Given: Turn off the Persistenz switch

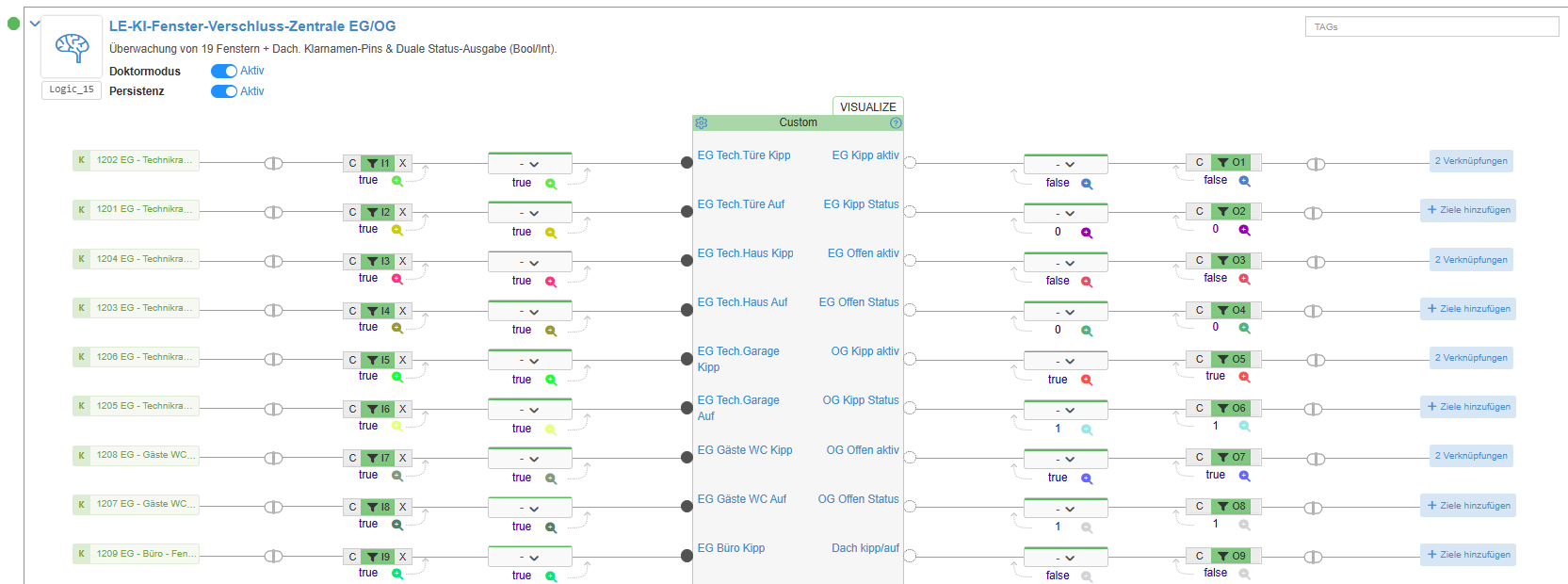Looking at the screenshot, I should [x=223, y=91].
